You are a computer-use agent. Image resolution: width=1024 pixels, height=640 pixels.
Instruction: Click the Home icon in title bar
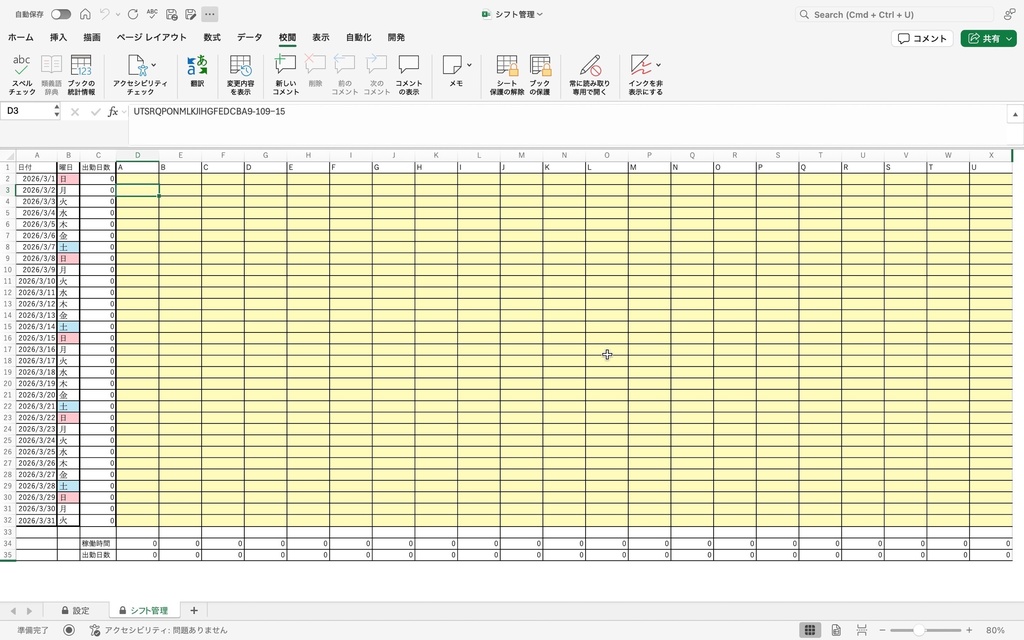[x=85, y=14]
